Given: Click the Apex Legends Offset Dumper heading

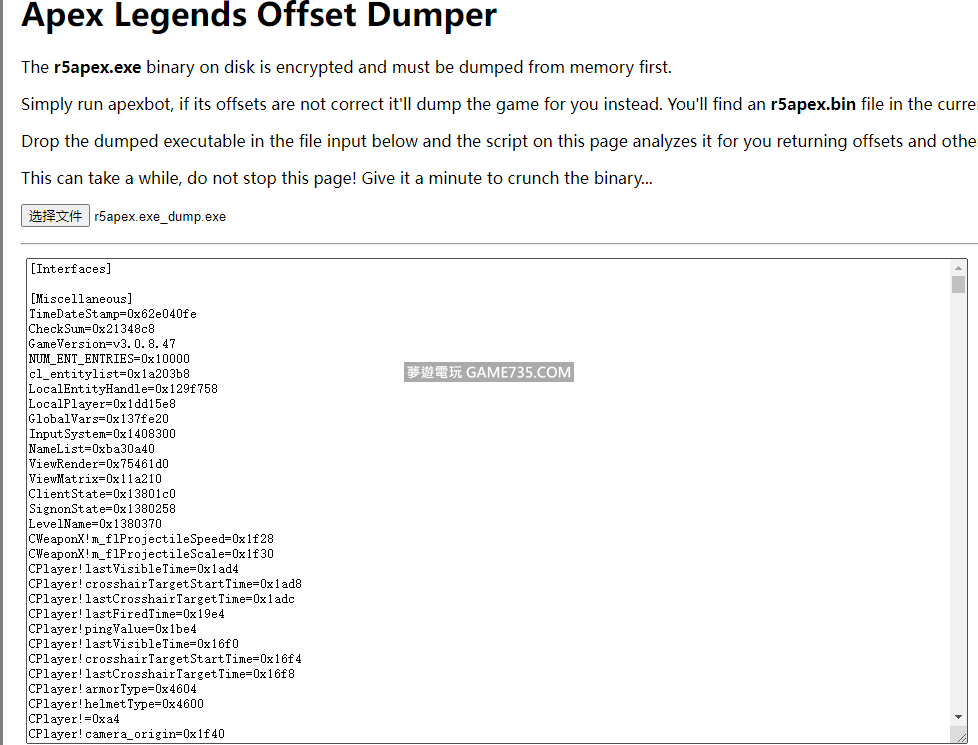Looking at the screenshot, I should pyautogui.click(x=259, y=14).
